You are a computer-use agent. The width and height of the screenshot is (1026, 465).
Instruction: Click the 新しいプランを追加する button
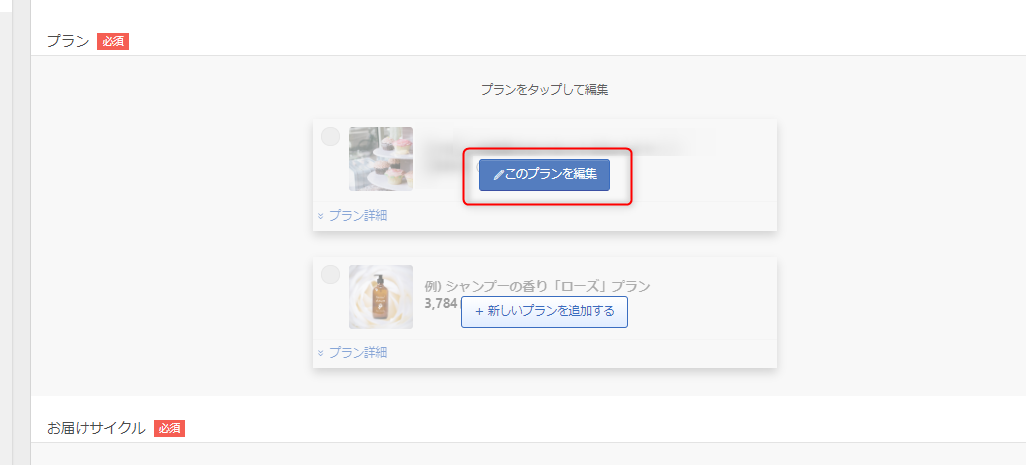[x=544, y=312]
